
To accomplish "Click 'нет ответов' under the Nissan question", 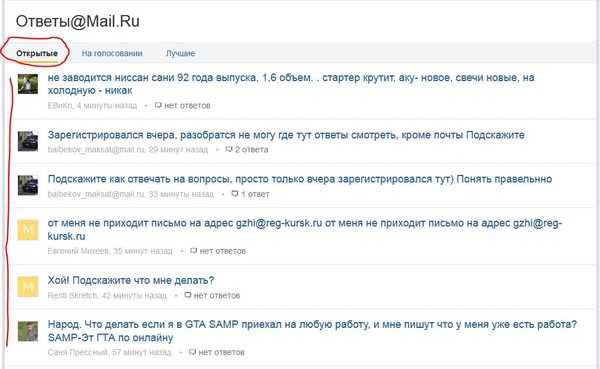I will pyautogui.click(x=183, y=105).
